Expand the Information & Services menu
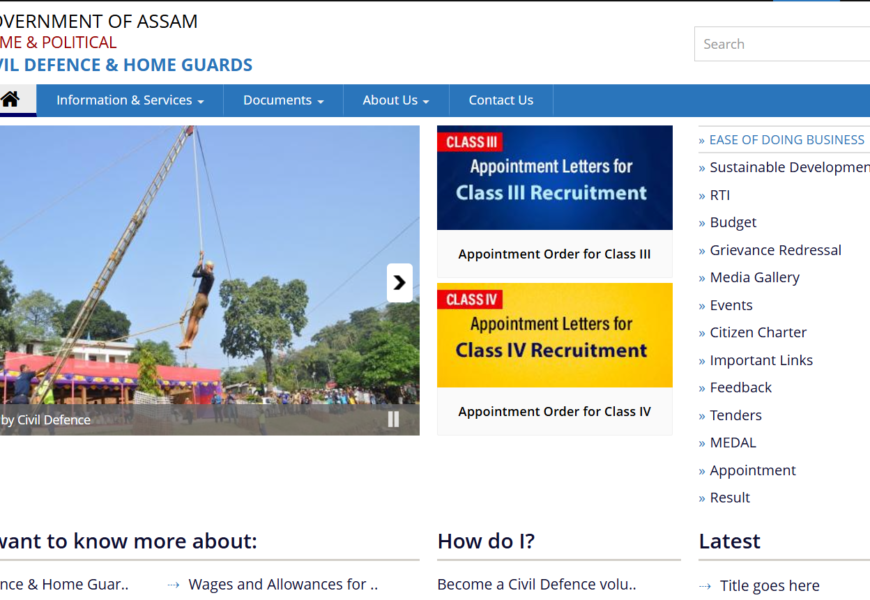The image size is (870, 600). [130, 100]
